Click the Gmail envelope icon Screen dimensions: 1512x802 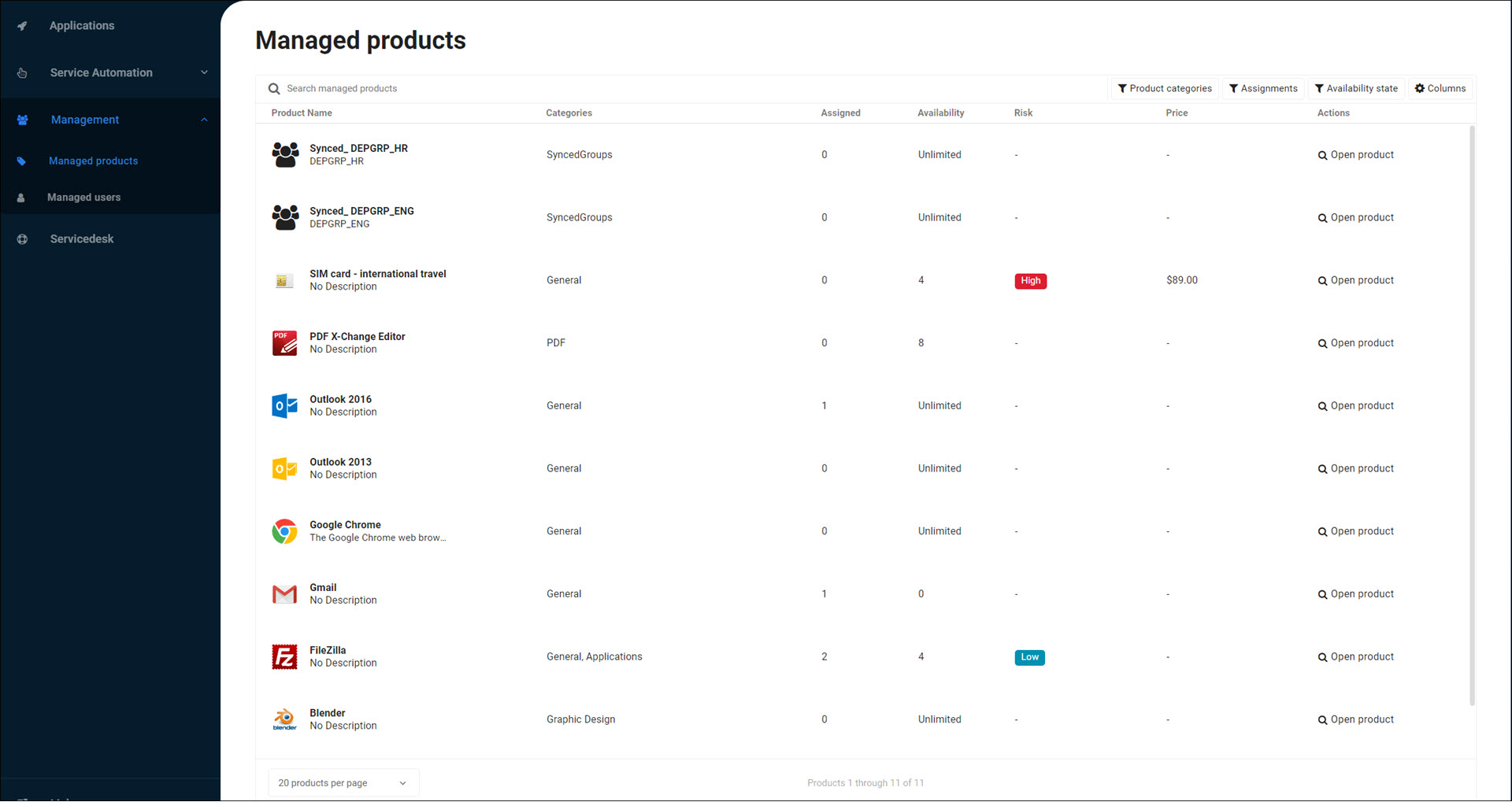pyautogui.click(x=284, y=594)
